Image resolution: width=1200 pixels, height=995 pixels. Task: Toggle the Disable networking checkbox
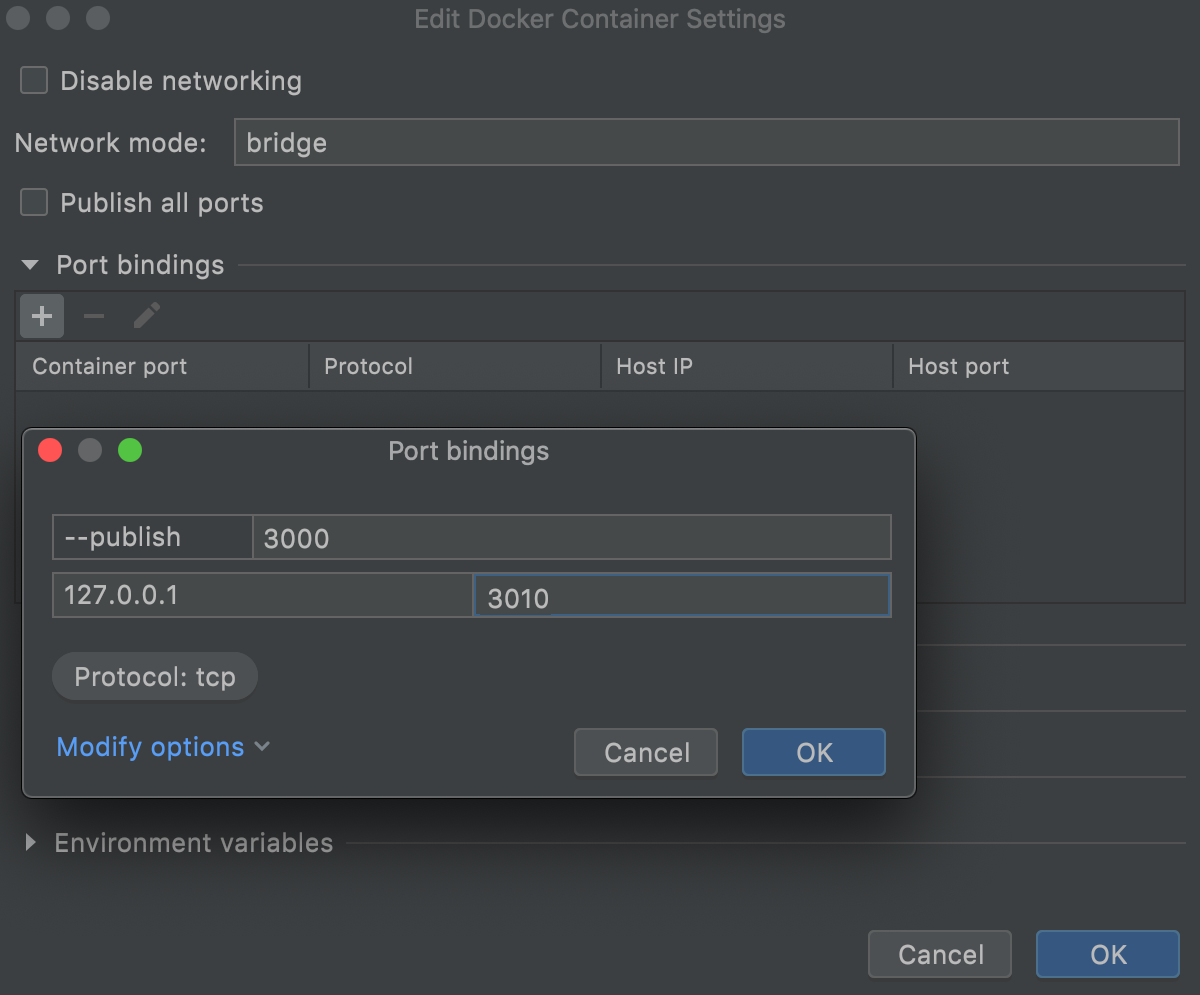point(33,80)
